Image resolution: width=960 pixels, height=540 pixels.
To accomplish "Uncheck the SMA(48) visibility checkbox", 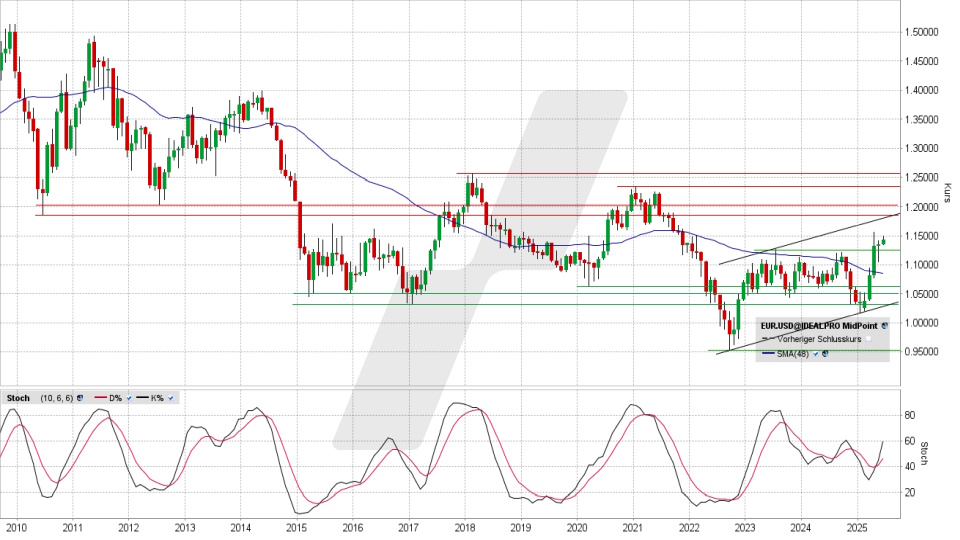I will tap(816, 354).
